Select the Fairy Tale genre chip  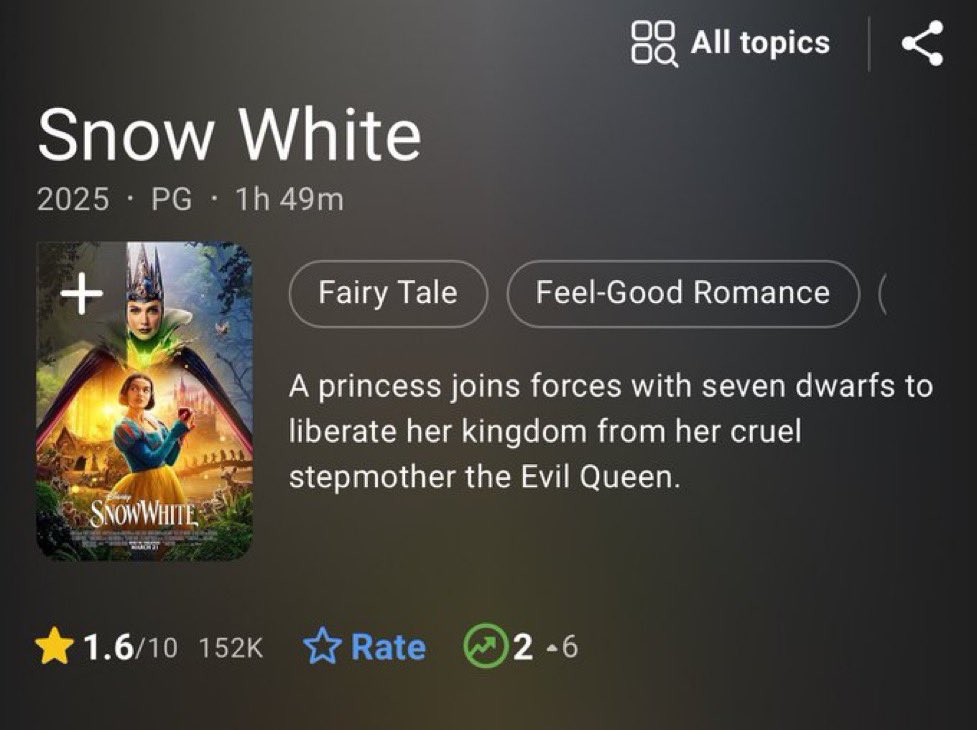point(388,293)
